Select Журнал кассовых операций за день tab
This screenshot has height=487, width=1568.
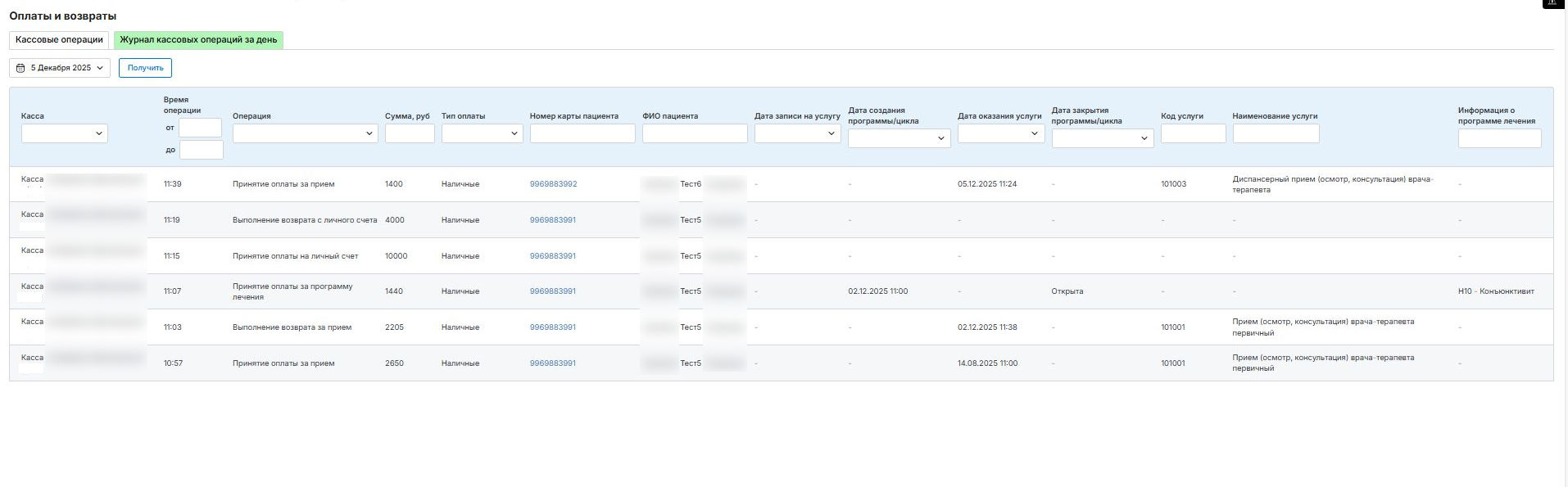(198, 39)
